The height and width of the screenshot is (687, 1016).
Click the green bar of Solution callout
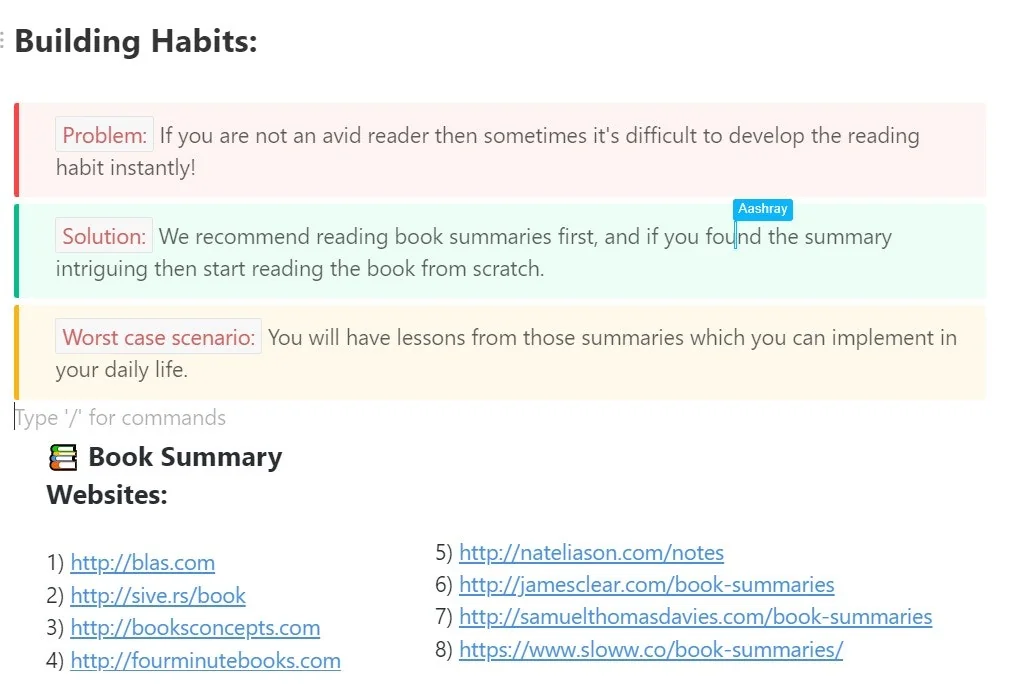coord(17,251)
